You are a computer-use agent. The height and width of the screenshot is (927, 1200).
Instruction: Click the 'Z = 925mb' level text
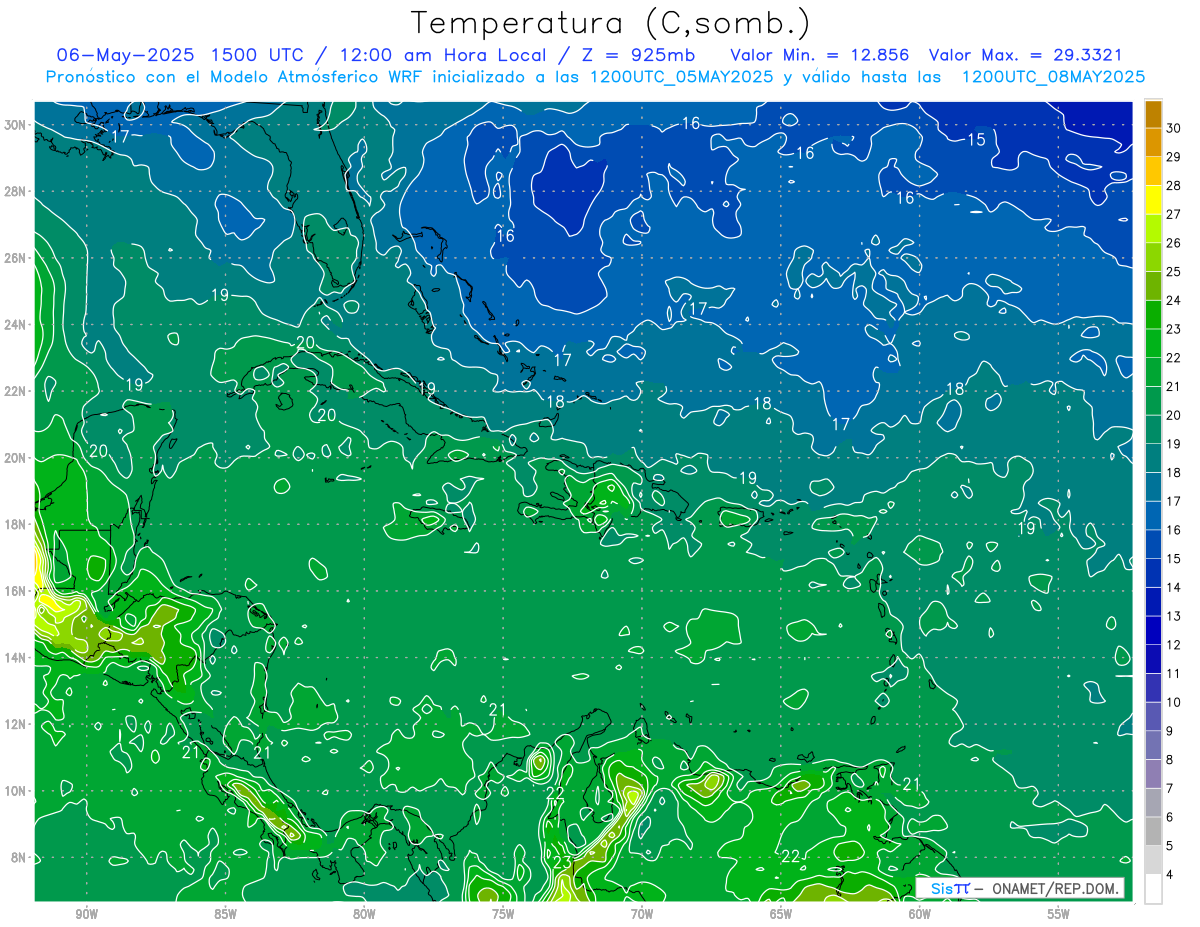coord(637,55)
